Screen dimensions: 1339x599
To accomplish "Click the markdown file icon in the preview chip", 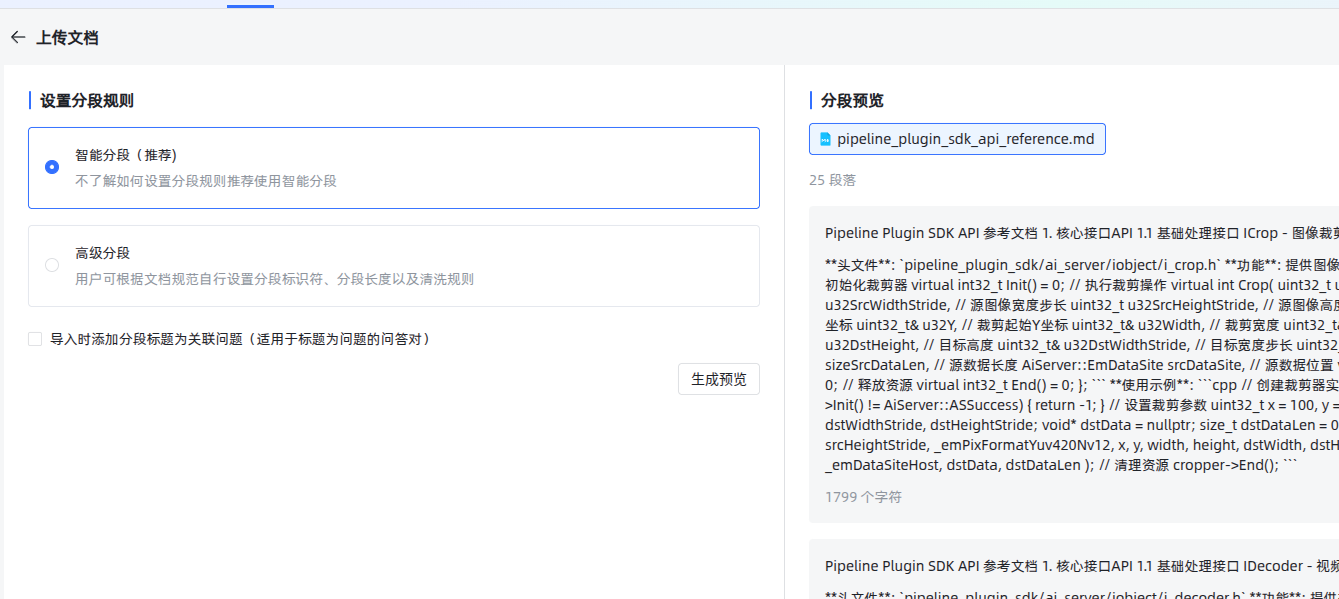I will (x=825, y=139).
